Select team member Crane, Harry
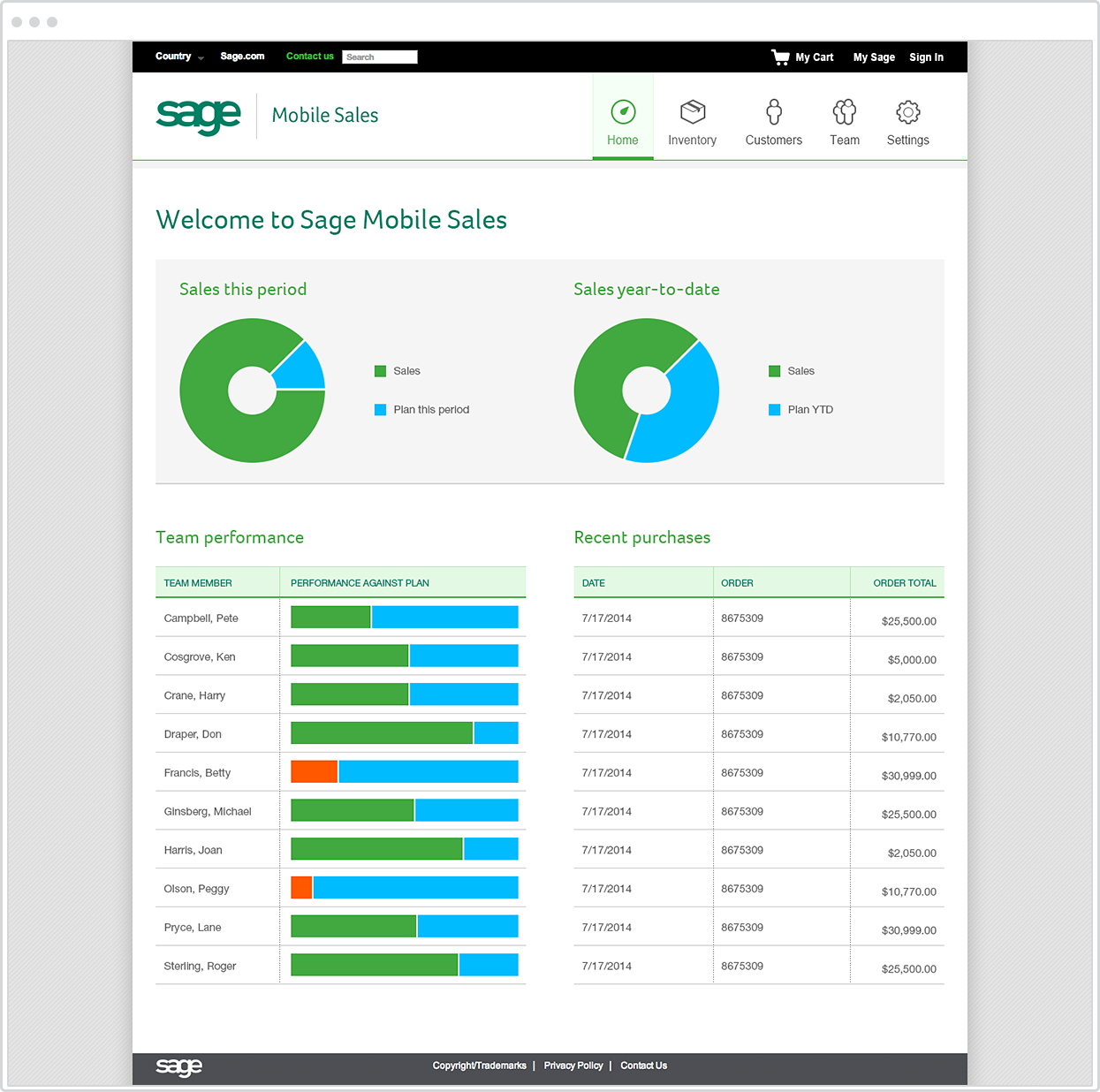 pyautogui.click(x=194, y=696)
